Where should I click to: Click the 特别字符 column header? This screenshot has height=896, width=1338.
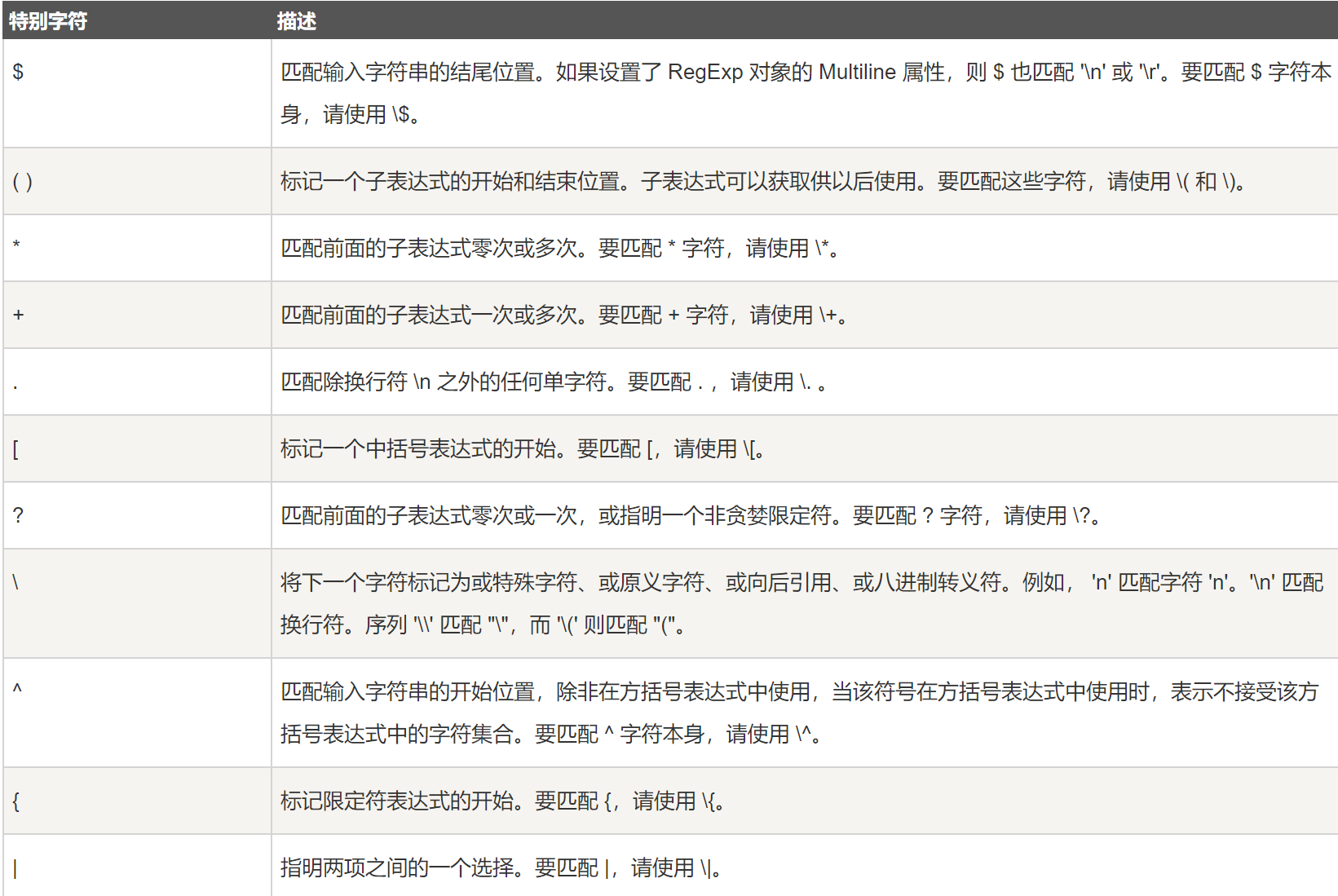click(48, 21)
